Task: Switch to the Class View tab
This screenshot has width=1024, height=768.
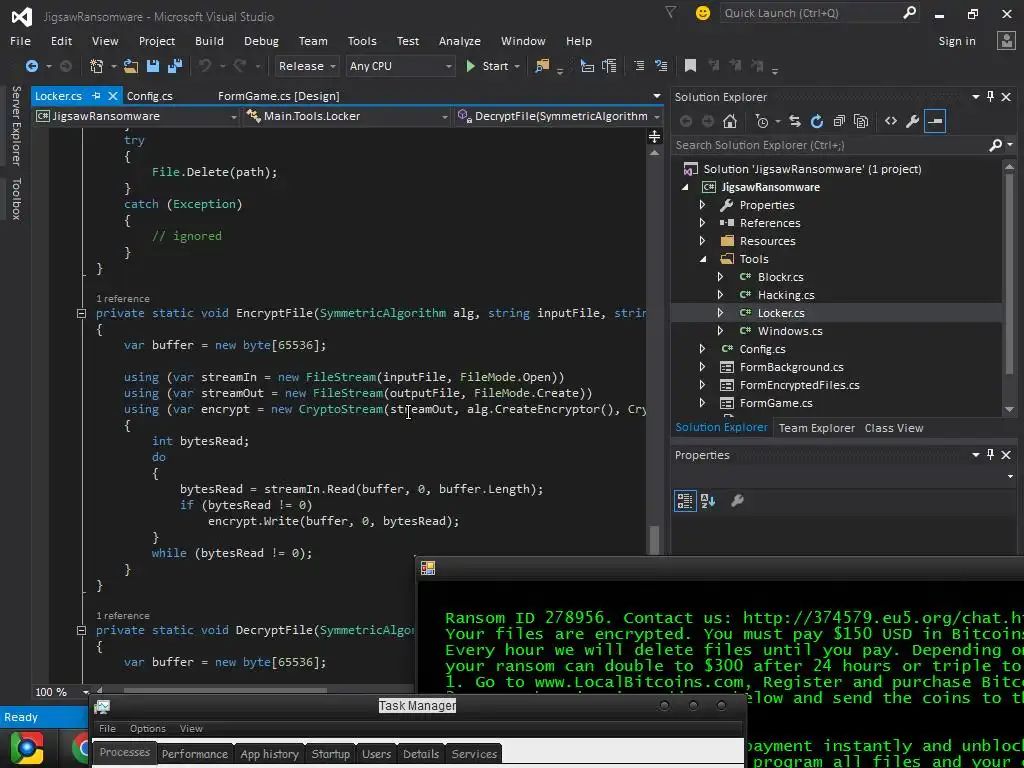Action: pos(894,428)
